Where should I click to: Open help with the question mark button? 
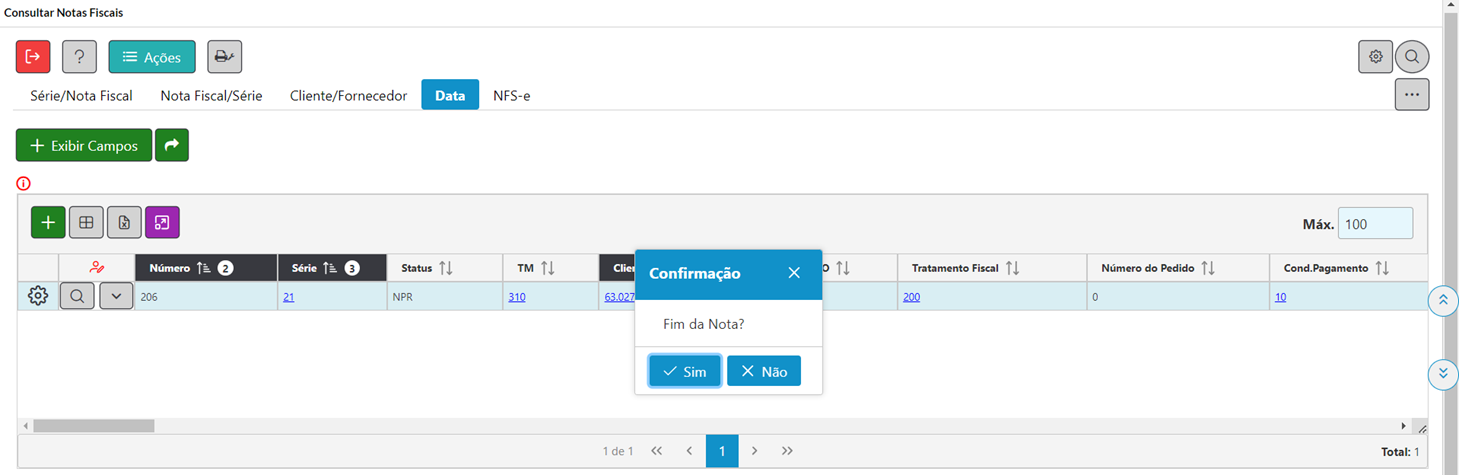tap(79, 57)
